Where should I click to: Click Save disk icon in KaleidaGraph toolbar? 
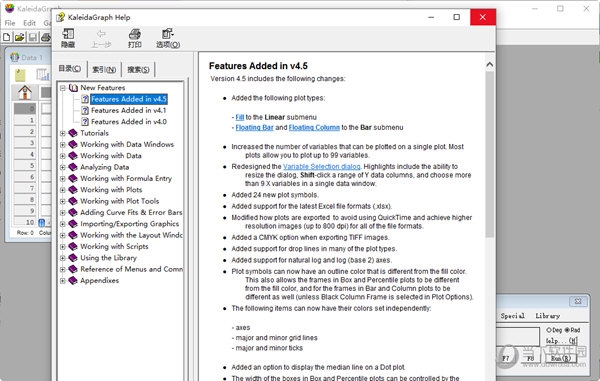pyautogui.click(x=33, y=37)
